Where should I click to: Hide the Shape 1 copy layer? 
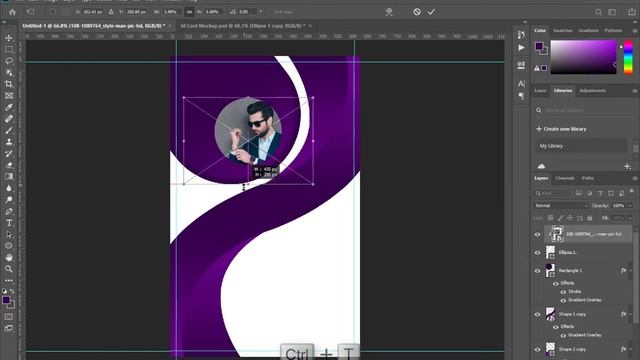click(537, 314)
